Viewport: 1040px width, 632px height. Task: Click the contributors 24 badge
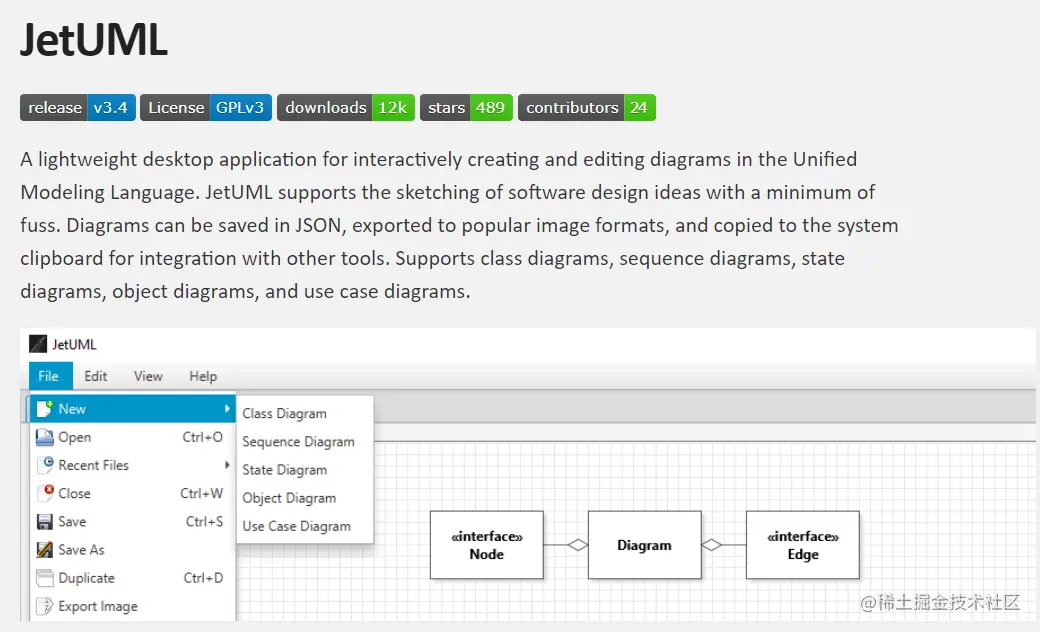pos(586,107)
